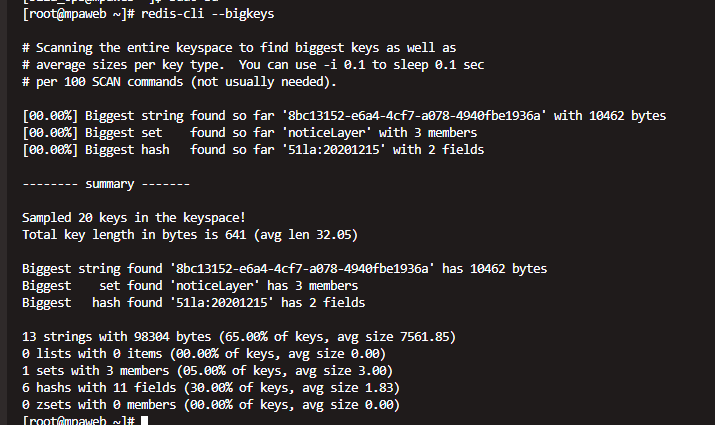Viewport: 715px width, 425px height.
Task: Click the root@mpaweb prompt before redis-cli
Action: point(70,15)
